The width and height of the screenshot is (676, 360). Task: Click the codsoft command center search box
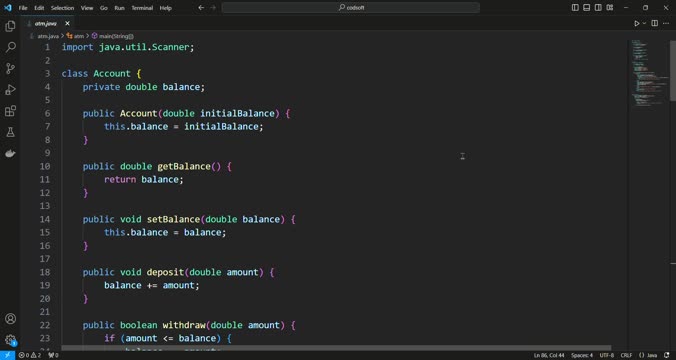point(351,7)
